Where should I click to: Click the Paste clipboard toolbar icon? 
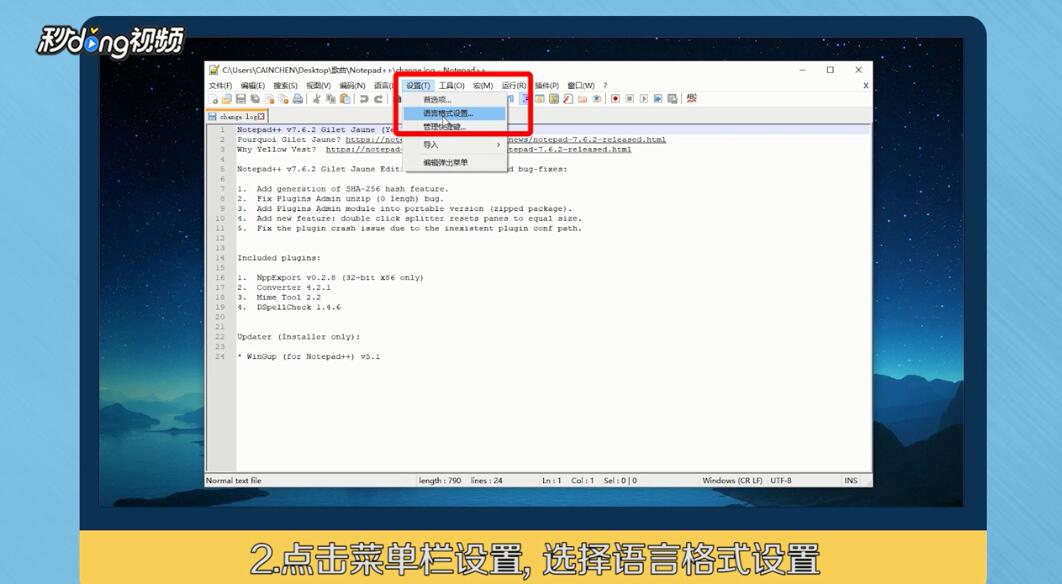345,99
